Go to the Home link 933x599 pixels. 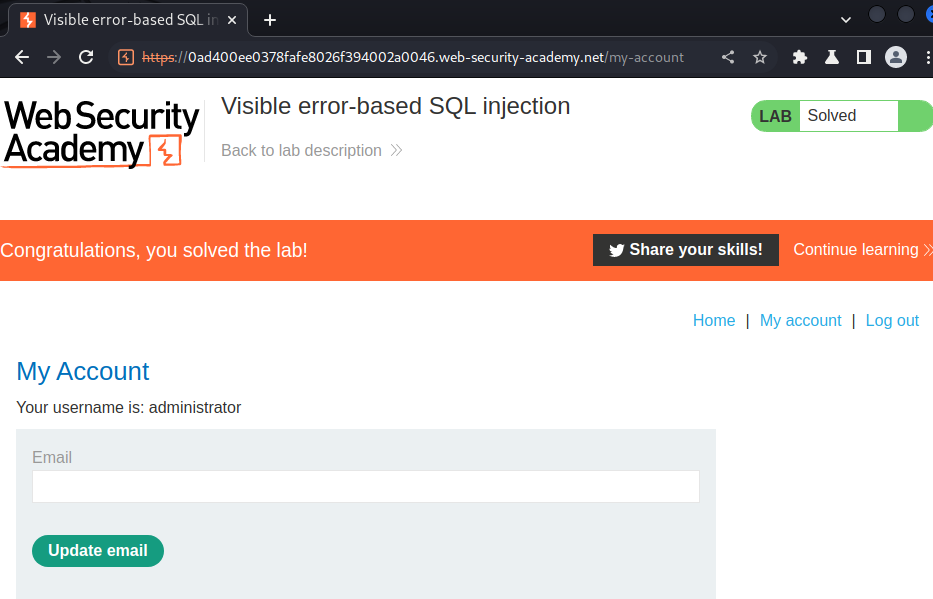(713, 321)
